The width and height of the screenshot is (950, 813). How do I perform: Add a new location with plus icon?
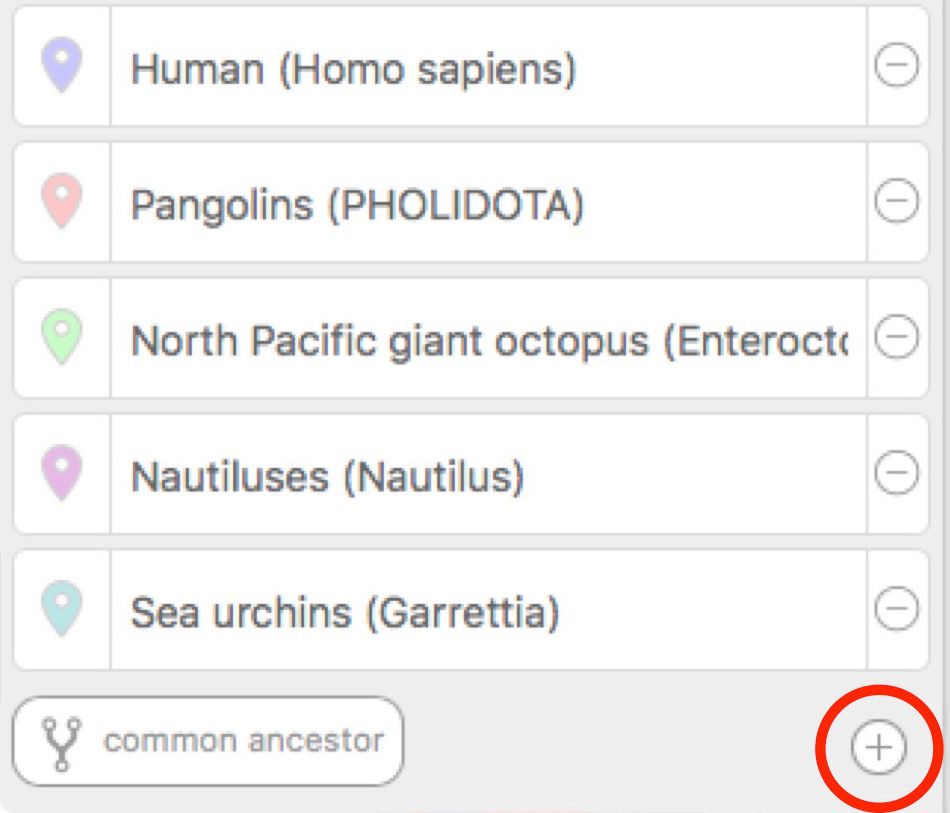tap(879, 748)
